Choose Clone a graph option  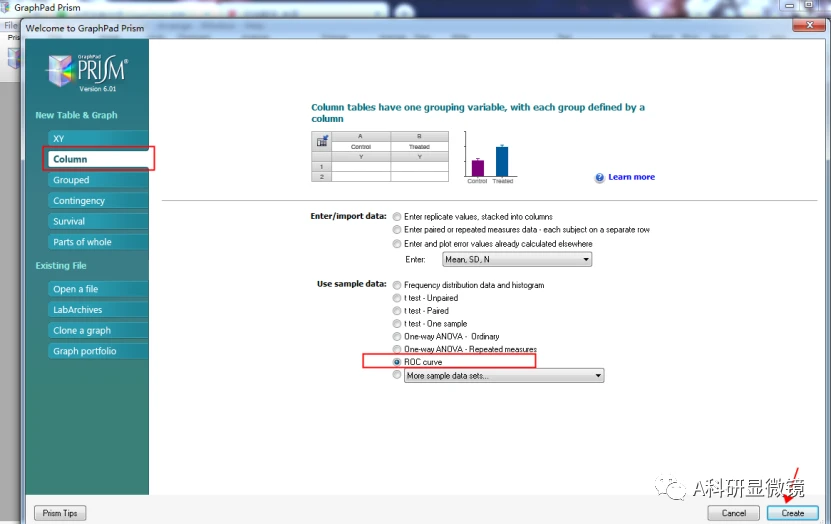[x=98, y=330]
